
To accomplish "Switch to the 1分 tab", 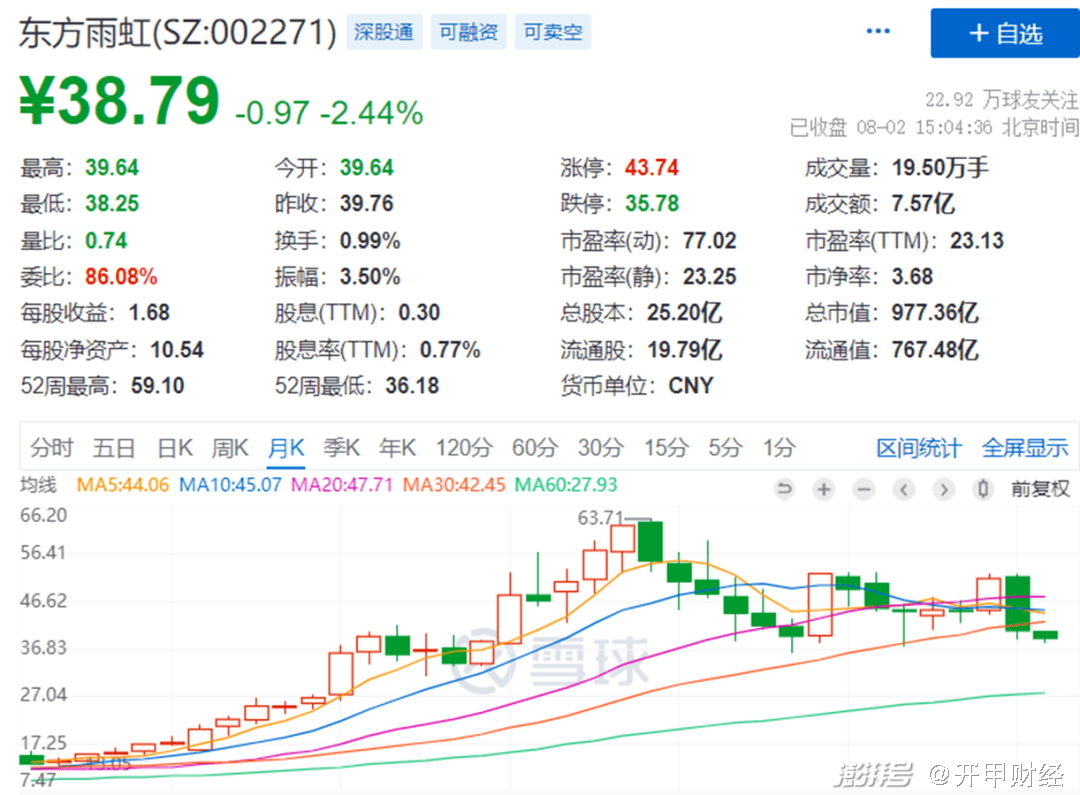I will 779,448.
